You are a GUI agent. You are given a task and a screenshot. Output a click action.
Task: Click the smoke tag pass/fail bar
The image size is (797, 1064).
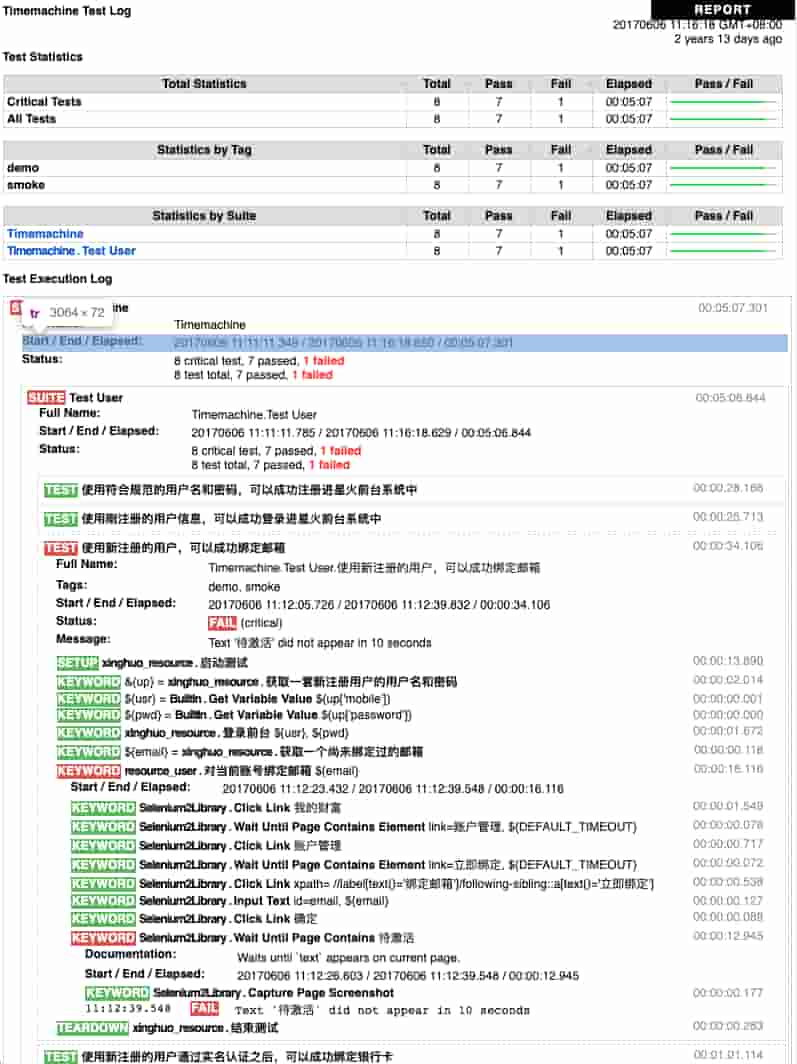[723, 185]
